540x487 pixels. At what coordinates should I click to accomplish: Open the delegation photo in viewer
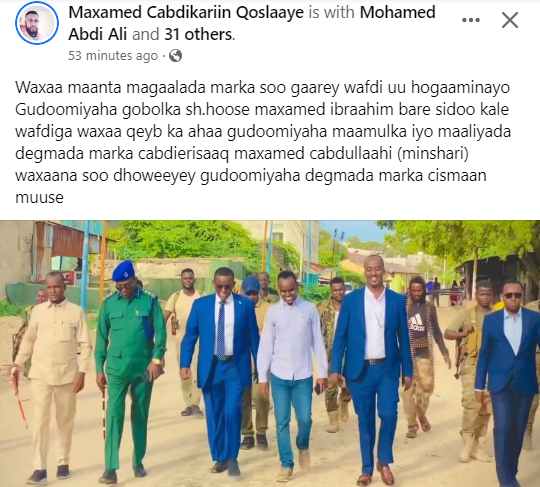pos(270,353)
